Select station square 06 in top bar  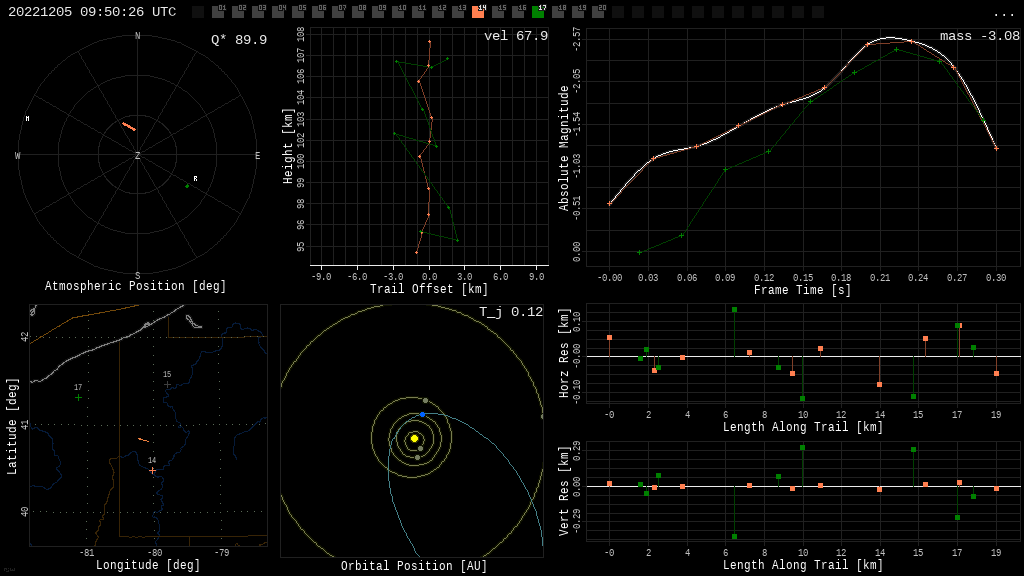(319, 12)
